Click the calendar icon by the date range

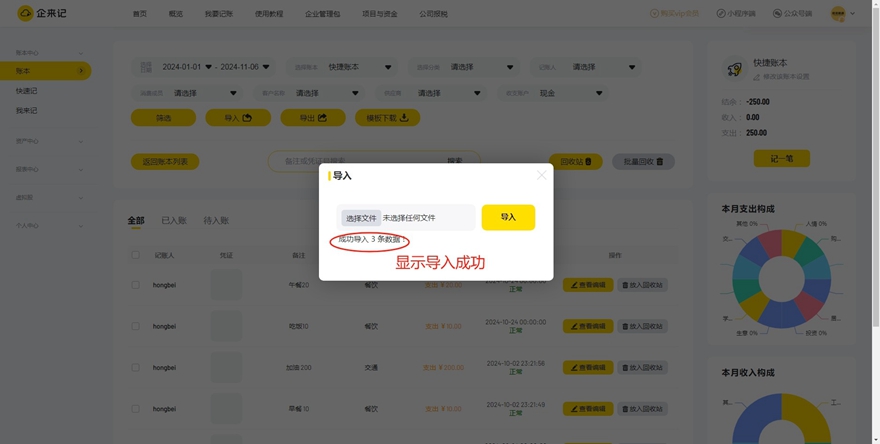point(146,67)
